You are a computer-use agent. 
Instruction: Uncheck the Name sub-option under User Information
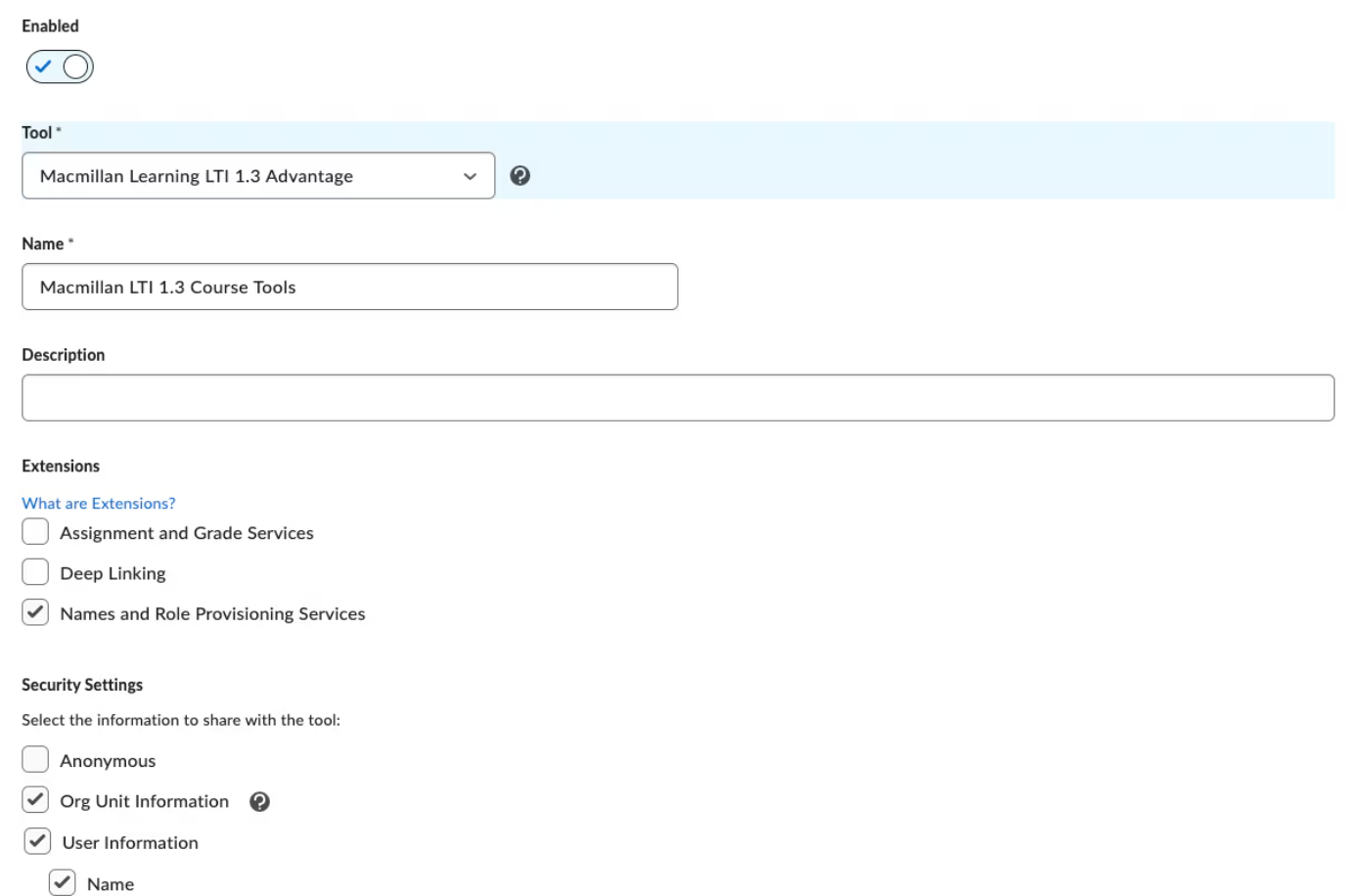63,882
